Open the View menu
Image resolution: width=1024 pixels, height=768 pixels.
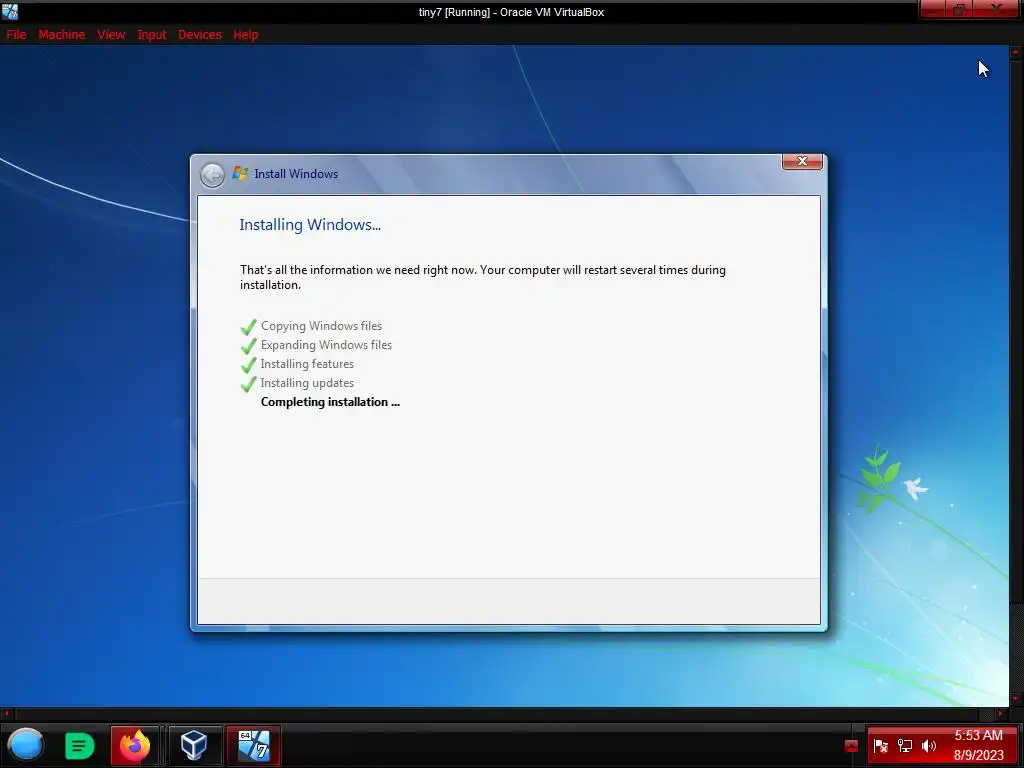click(x=111, y=35)
